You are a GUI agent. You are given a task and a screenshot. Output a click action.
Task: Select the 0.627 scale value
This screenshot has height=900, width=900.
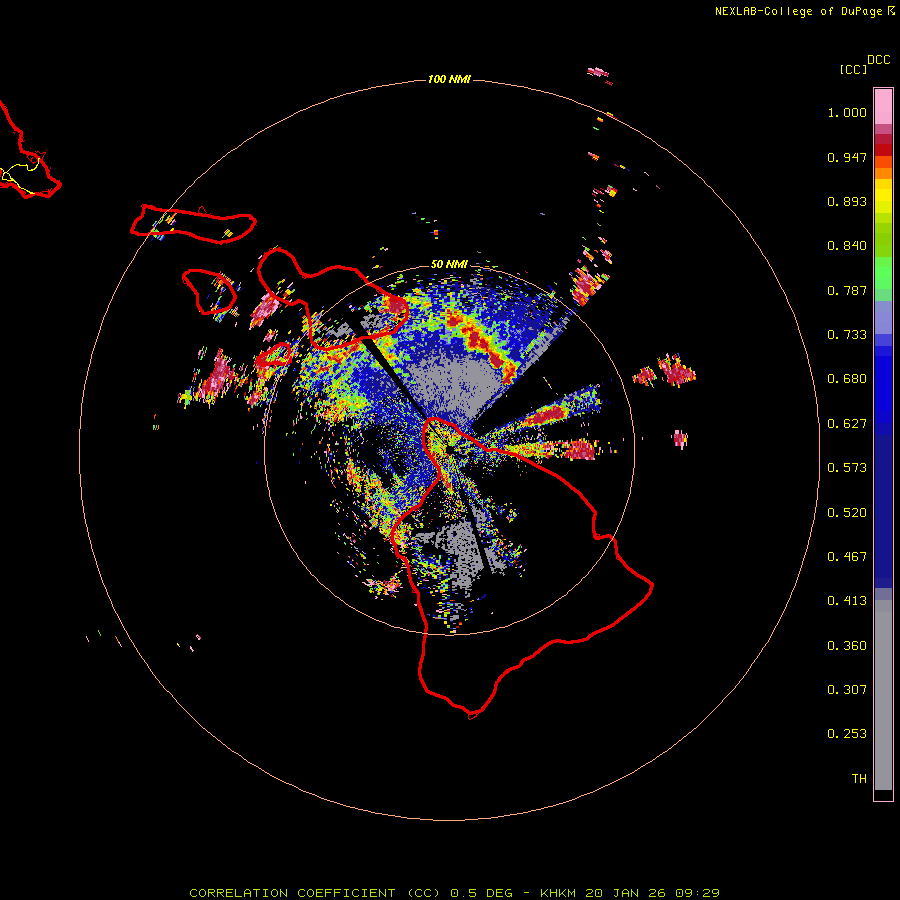point(847,424)
